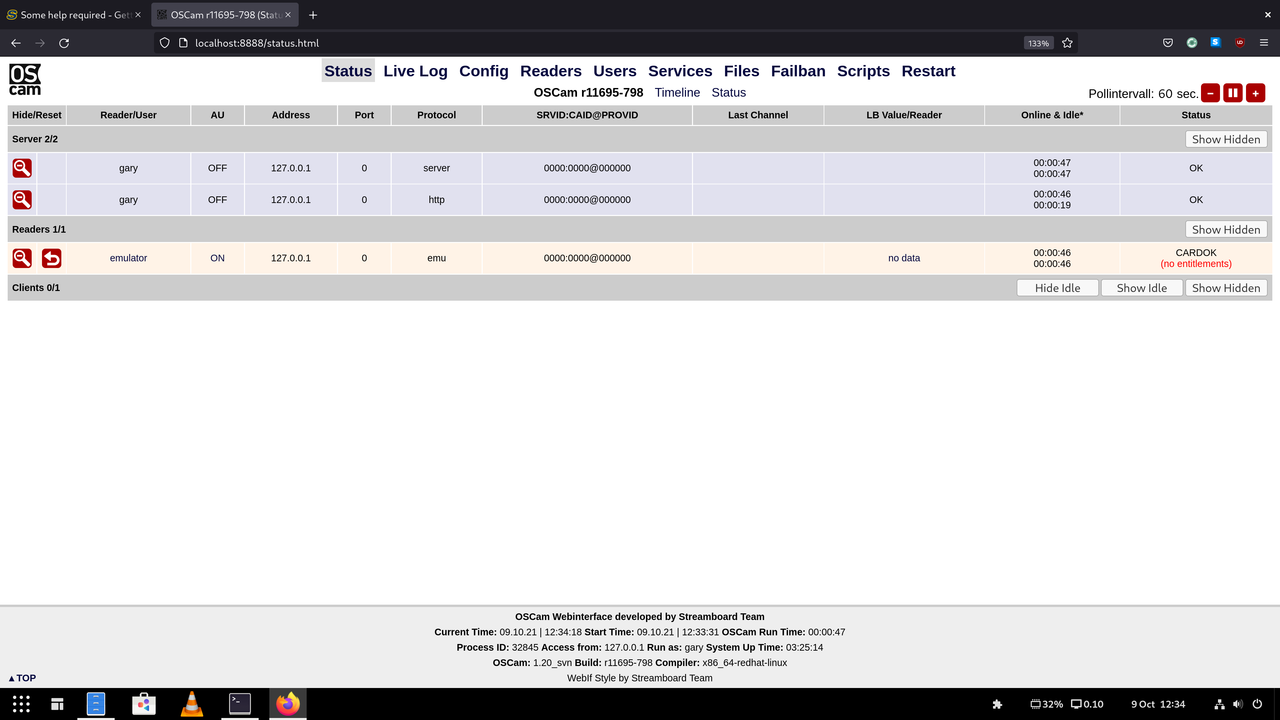
Task: Open the emulator reader link
Action: click(128, 258)
